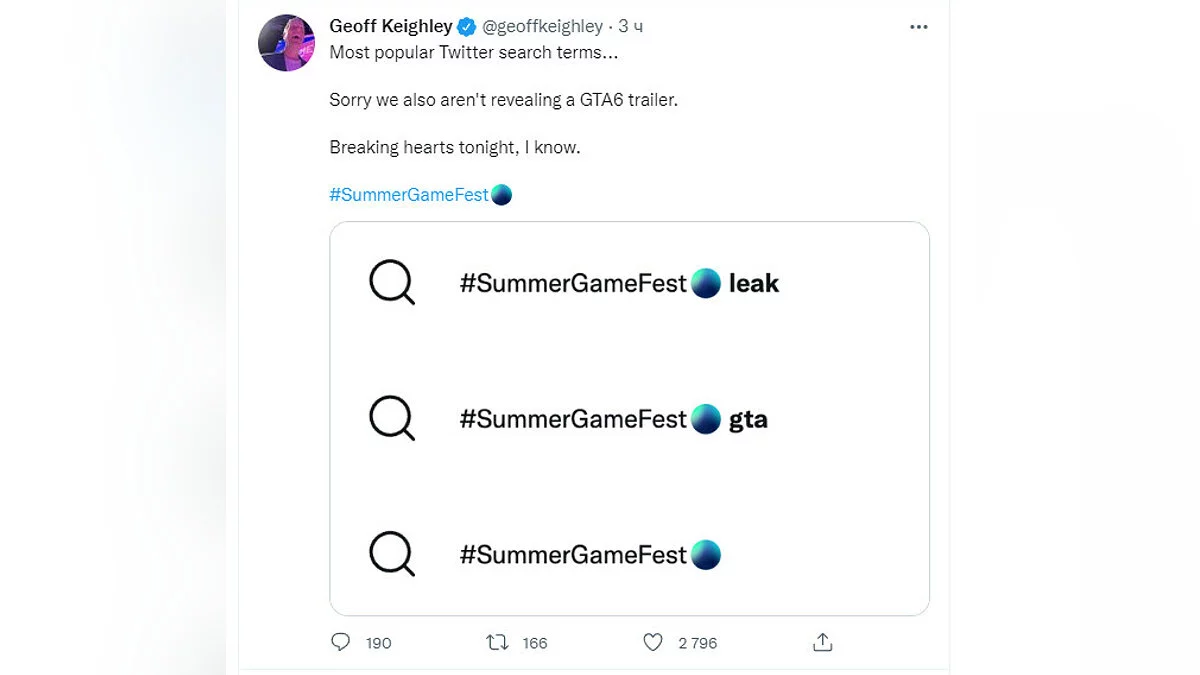This screenshot has height=675, width=1200.
Task: Open Geoff Keighley's profile avatar
Action: tap(287, 43)
